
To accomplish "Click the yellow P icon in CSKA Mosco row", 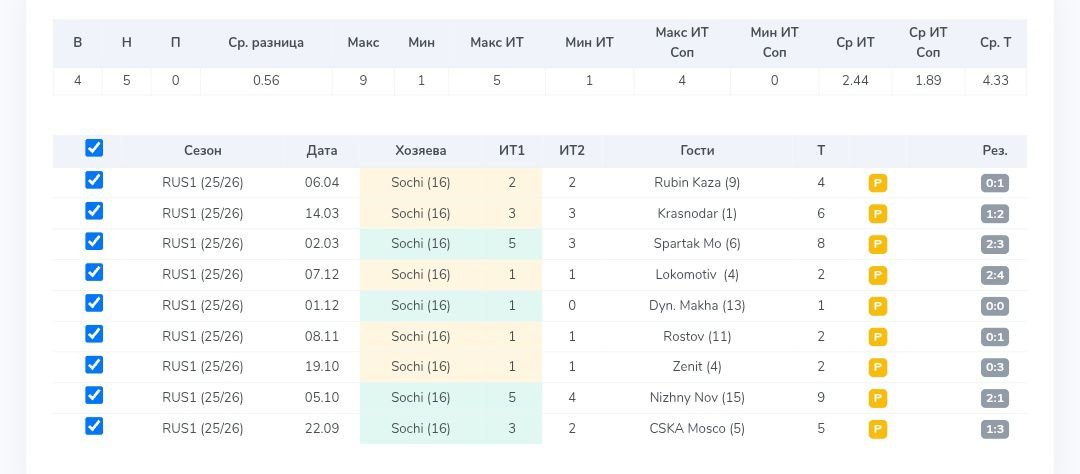I will pyautogui.click(x=878, y=429).
